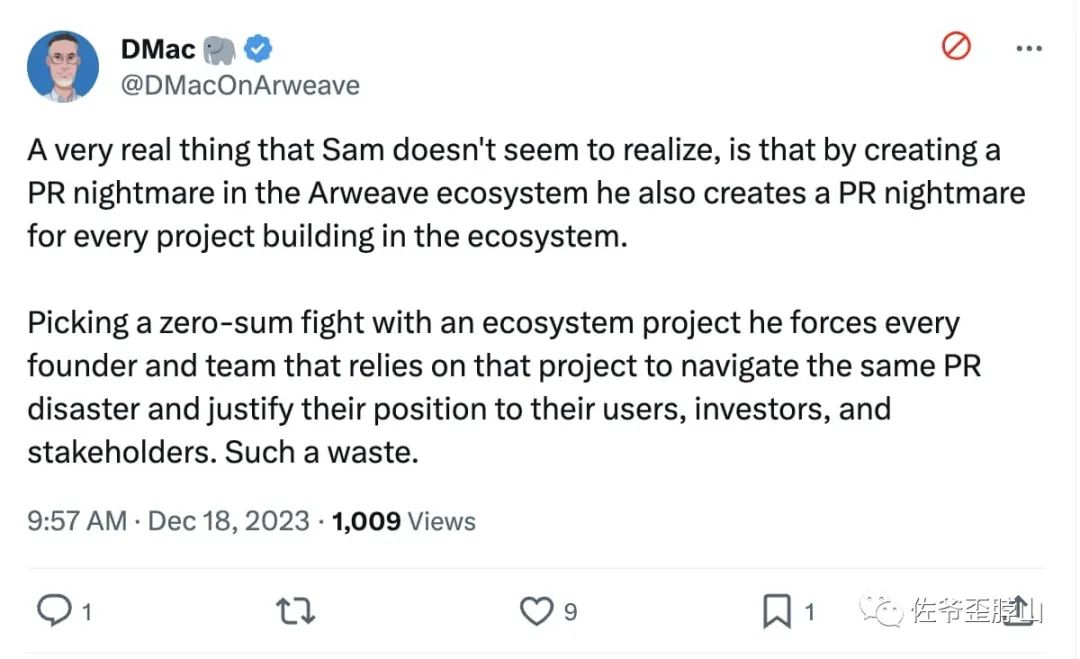Open DMac's profile avatar picture
The image size is (1080, 659).
coord(63,66)
